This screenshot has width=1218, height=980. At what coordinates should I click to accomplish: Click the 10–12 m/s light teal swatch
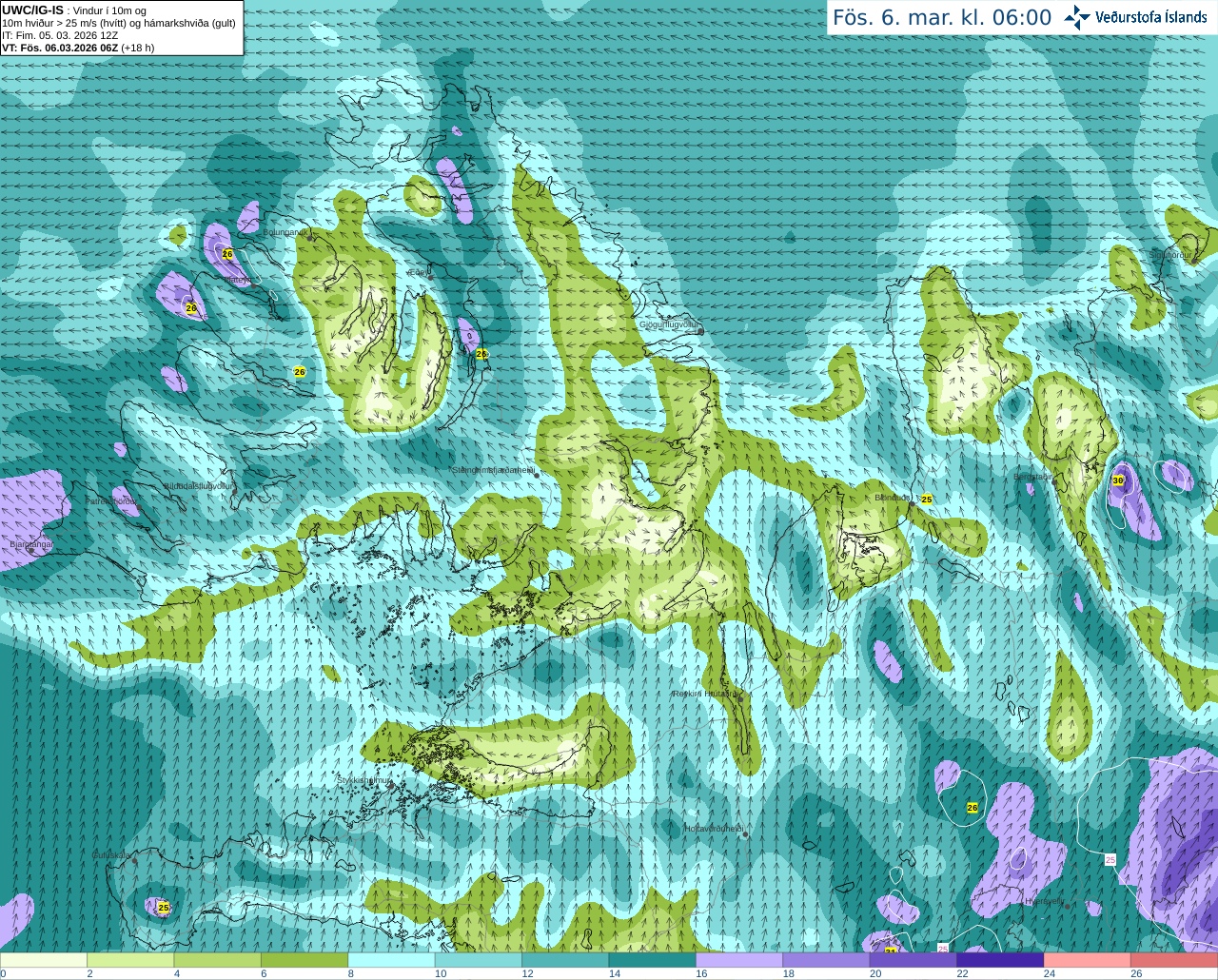[x=479, y=960]
